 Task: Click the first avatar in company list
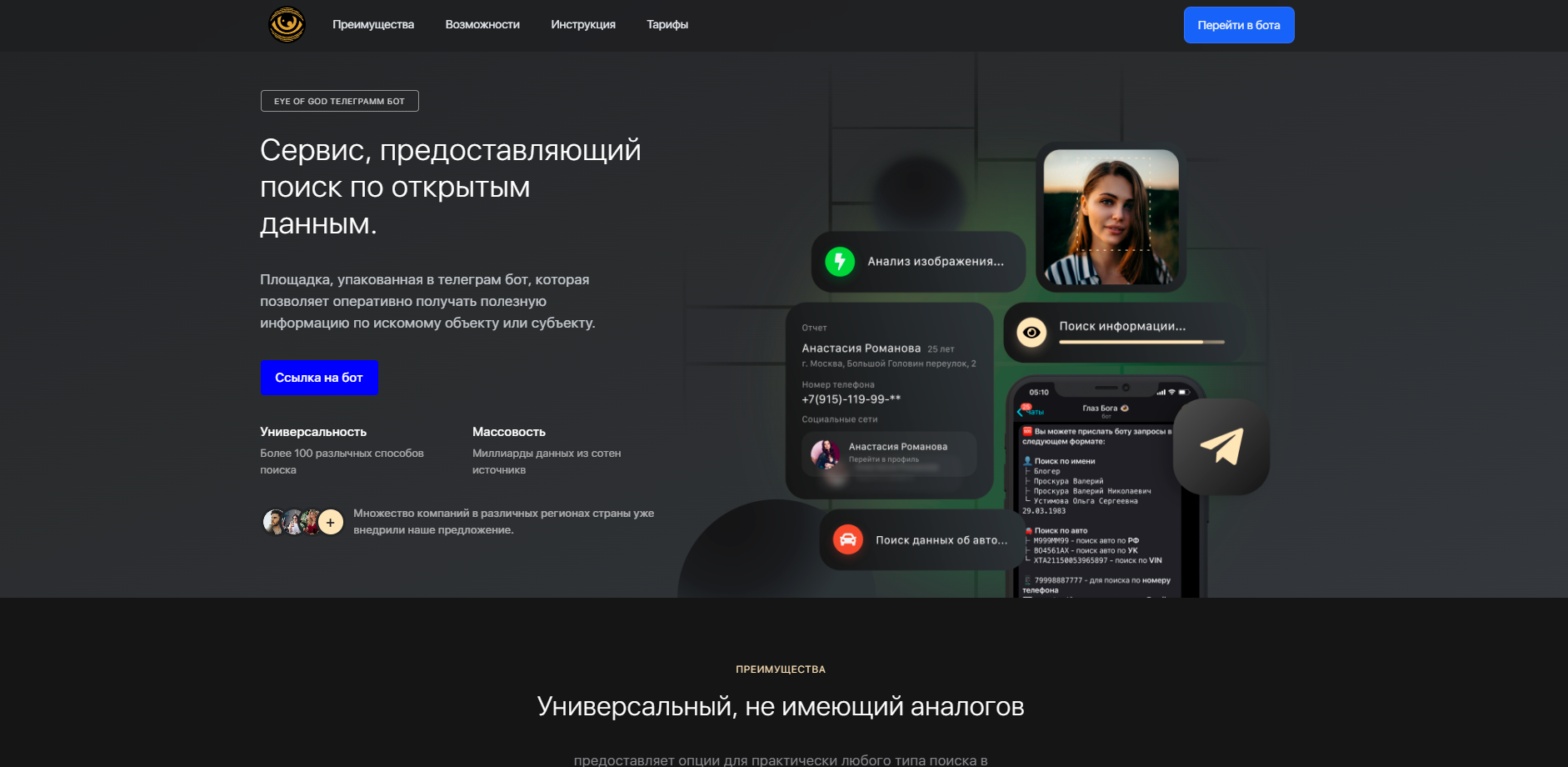(274, 522)
